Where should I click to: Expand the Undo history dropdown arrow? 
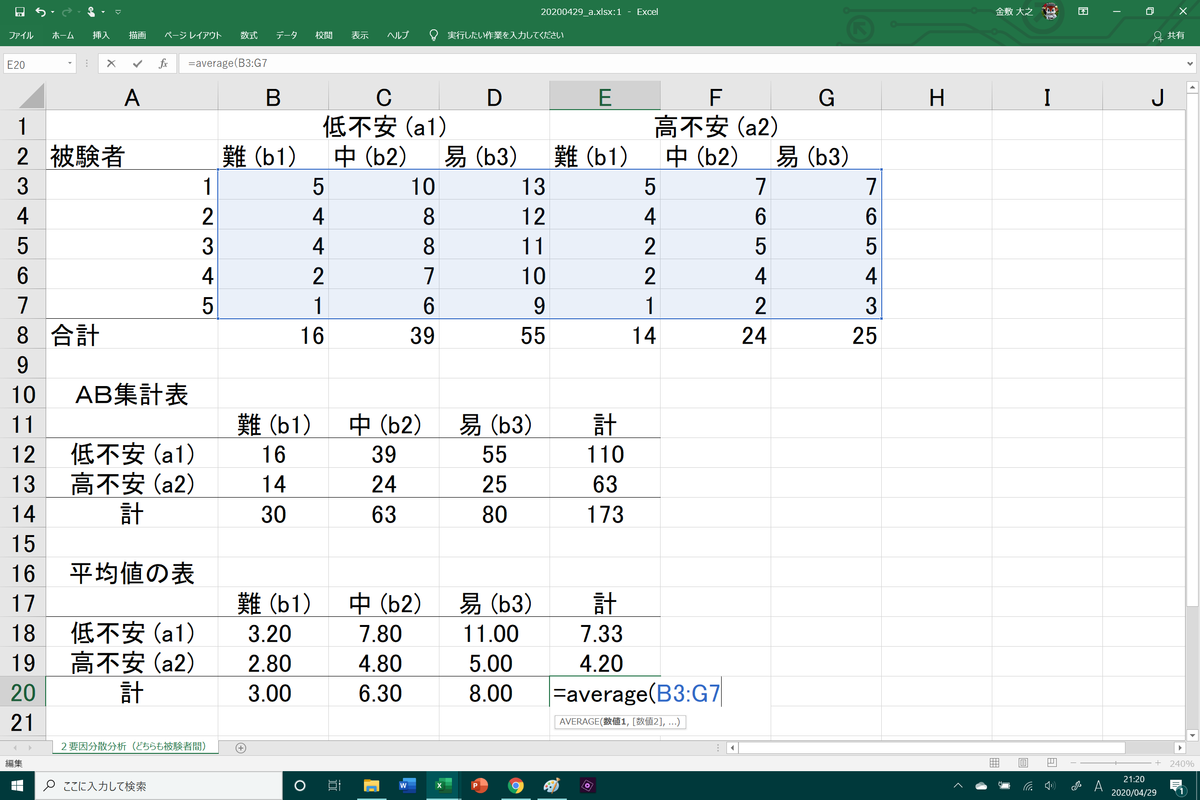pyautogui.click(x=53, y=12)
